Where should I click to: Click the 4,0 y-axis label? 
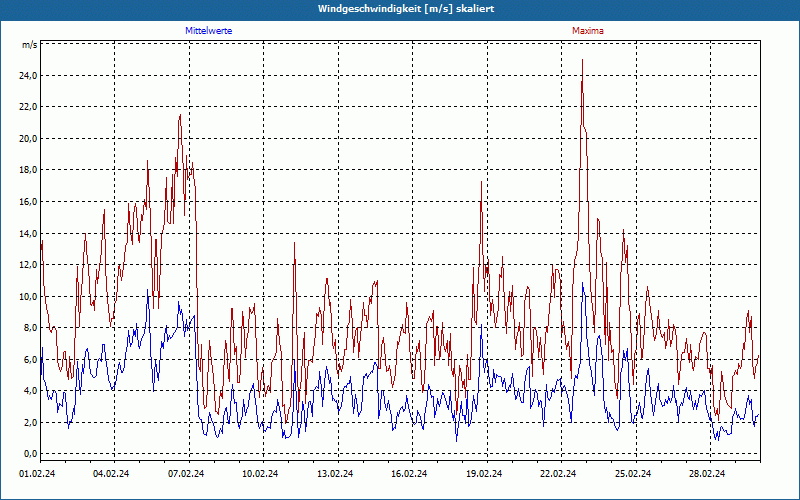(x=31, y=391)
